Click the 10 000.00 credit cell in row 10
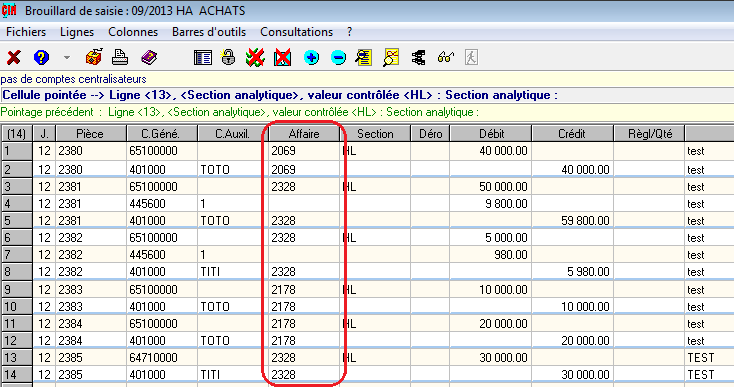 (573, 307)
